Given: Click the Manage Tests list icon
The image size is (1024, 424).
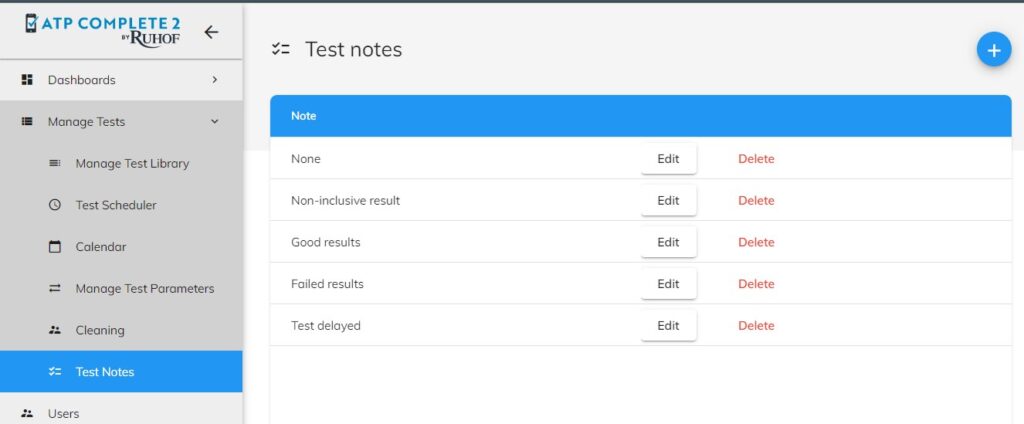Looking at the screenshot, I should point(27,122).
